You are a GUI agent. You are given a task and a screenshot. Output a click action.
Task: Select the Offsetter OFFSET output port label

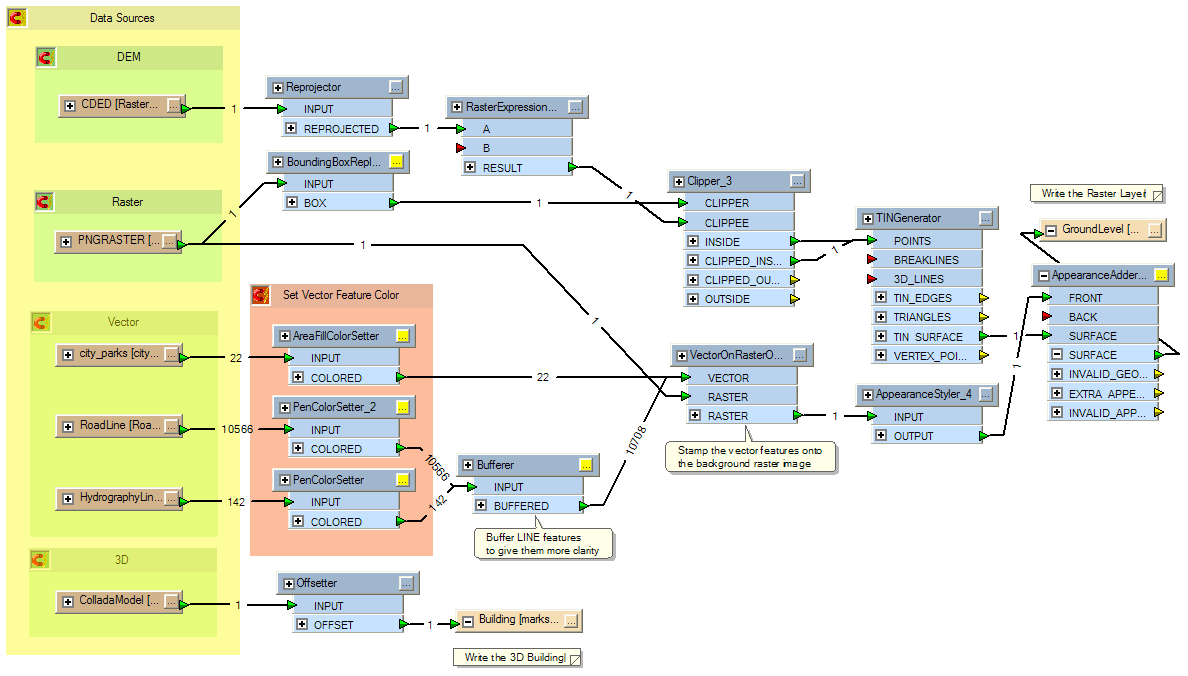333,624
